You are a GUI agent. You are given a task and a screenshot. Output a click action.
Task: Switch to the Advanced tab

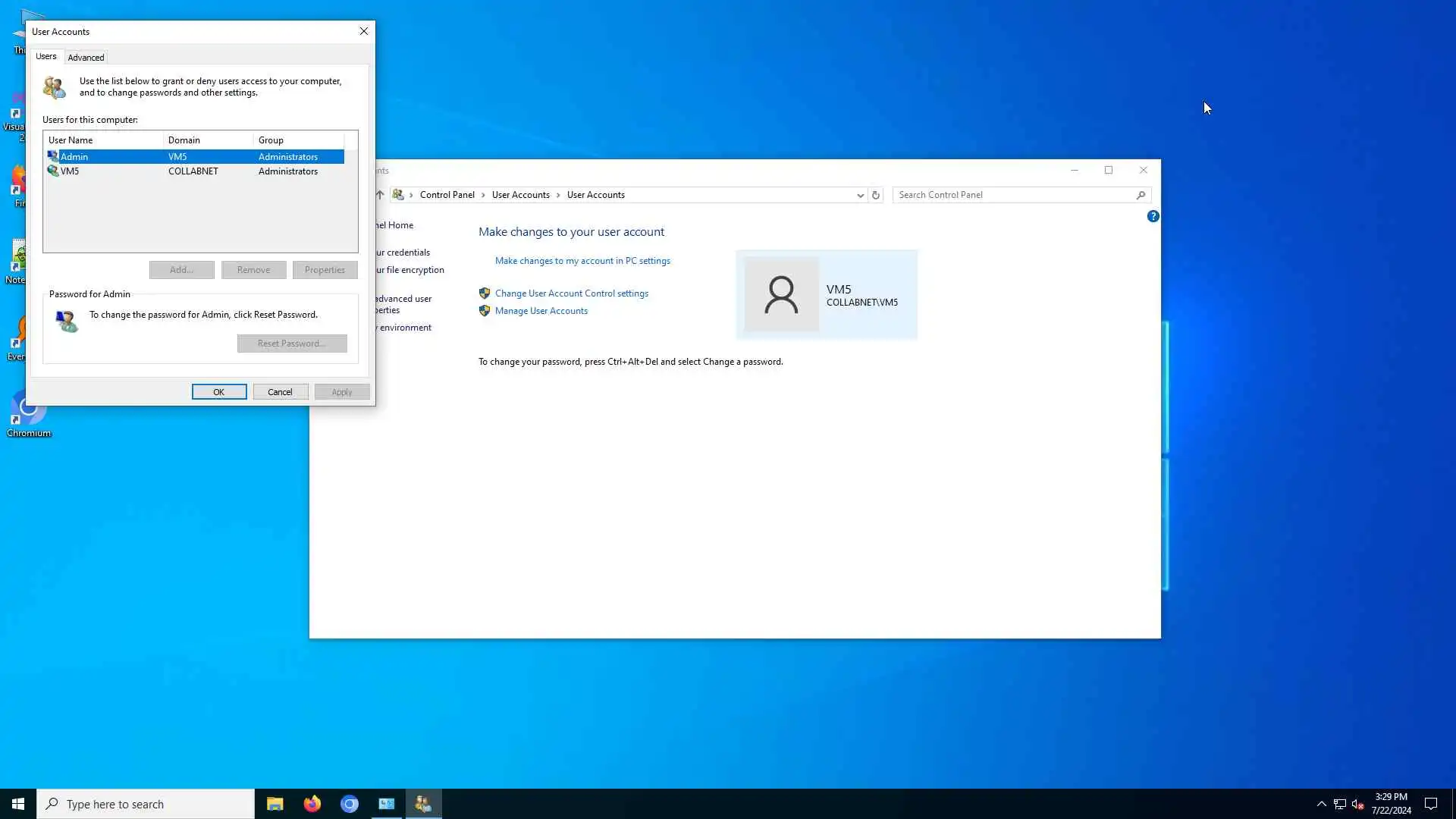tap(86, 58)
